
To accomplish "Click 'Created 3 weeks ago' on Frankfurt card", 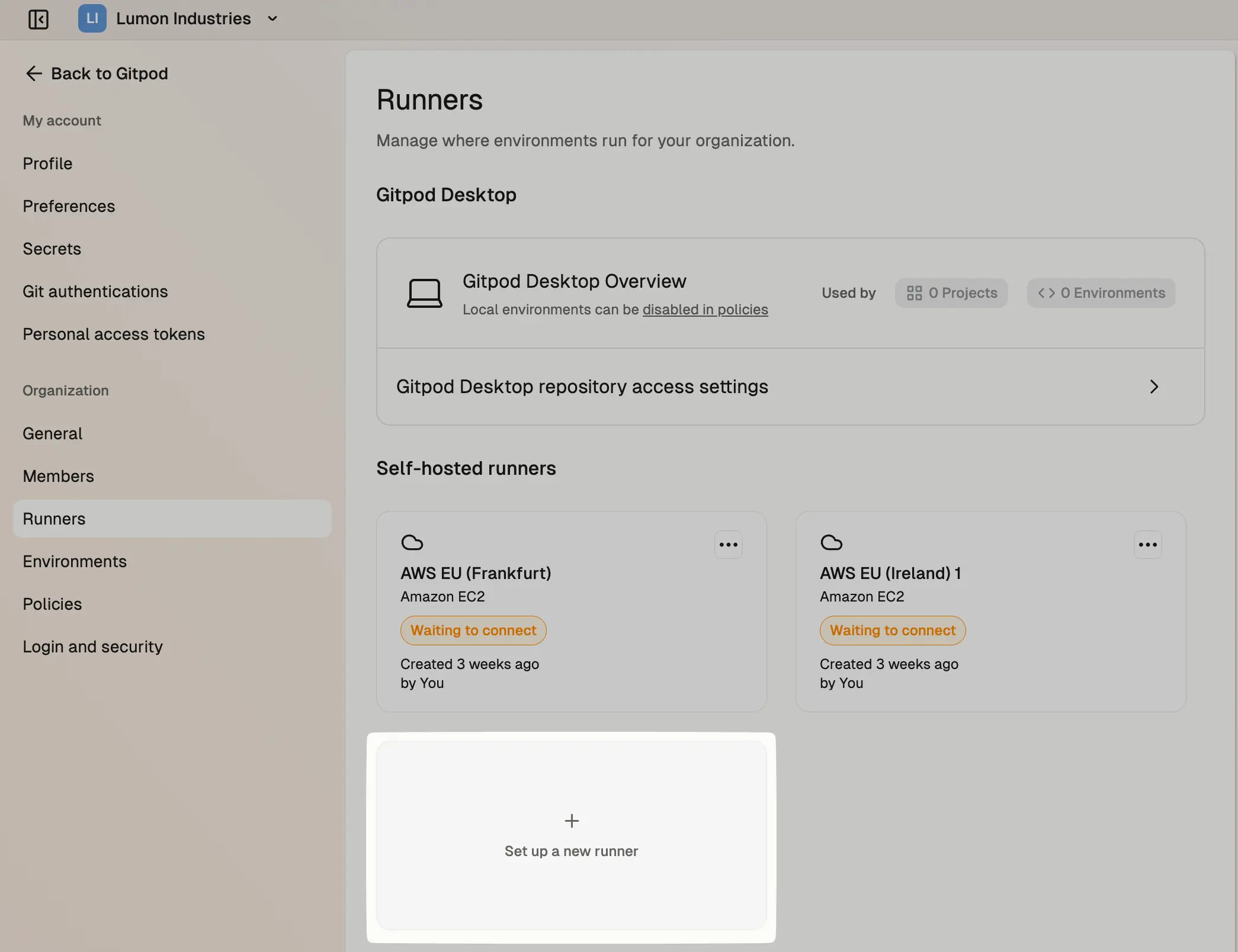I will [x=470, y=664].
